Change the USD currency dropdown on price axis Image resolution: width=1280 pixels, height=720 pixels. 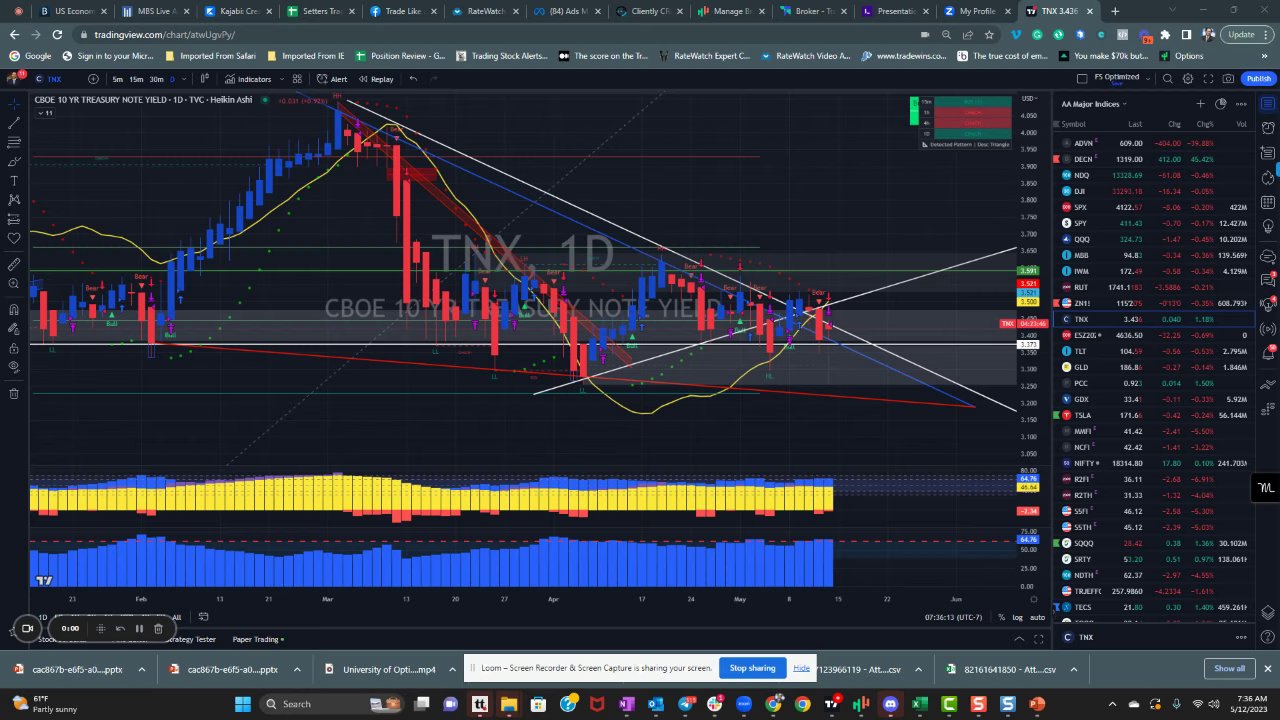coord(1029,98)
